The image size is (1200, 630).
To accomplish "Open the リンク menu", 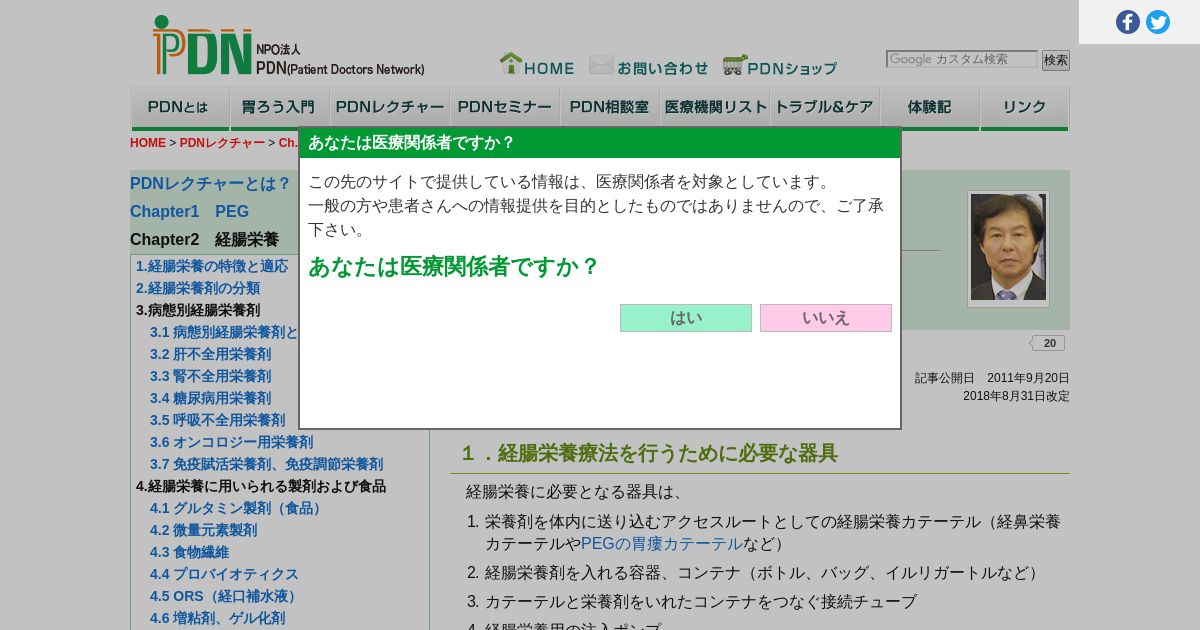I will pyautogui.click(x=1025, y=108).
